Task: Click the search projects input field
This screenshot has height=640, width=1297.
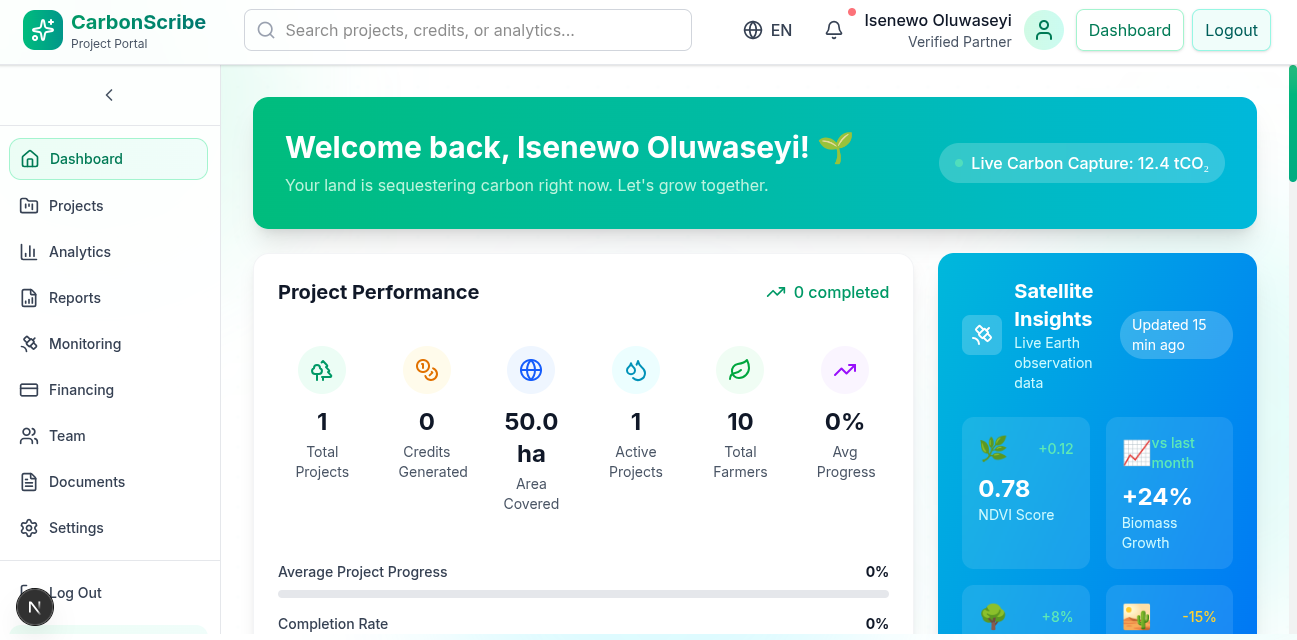Action: click(468, 30)
